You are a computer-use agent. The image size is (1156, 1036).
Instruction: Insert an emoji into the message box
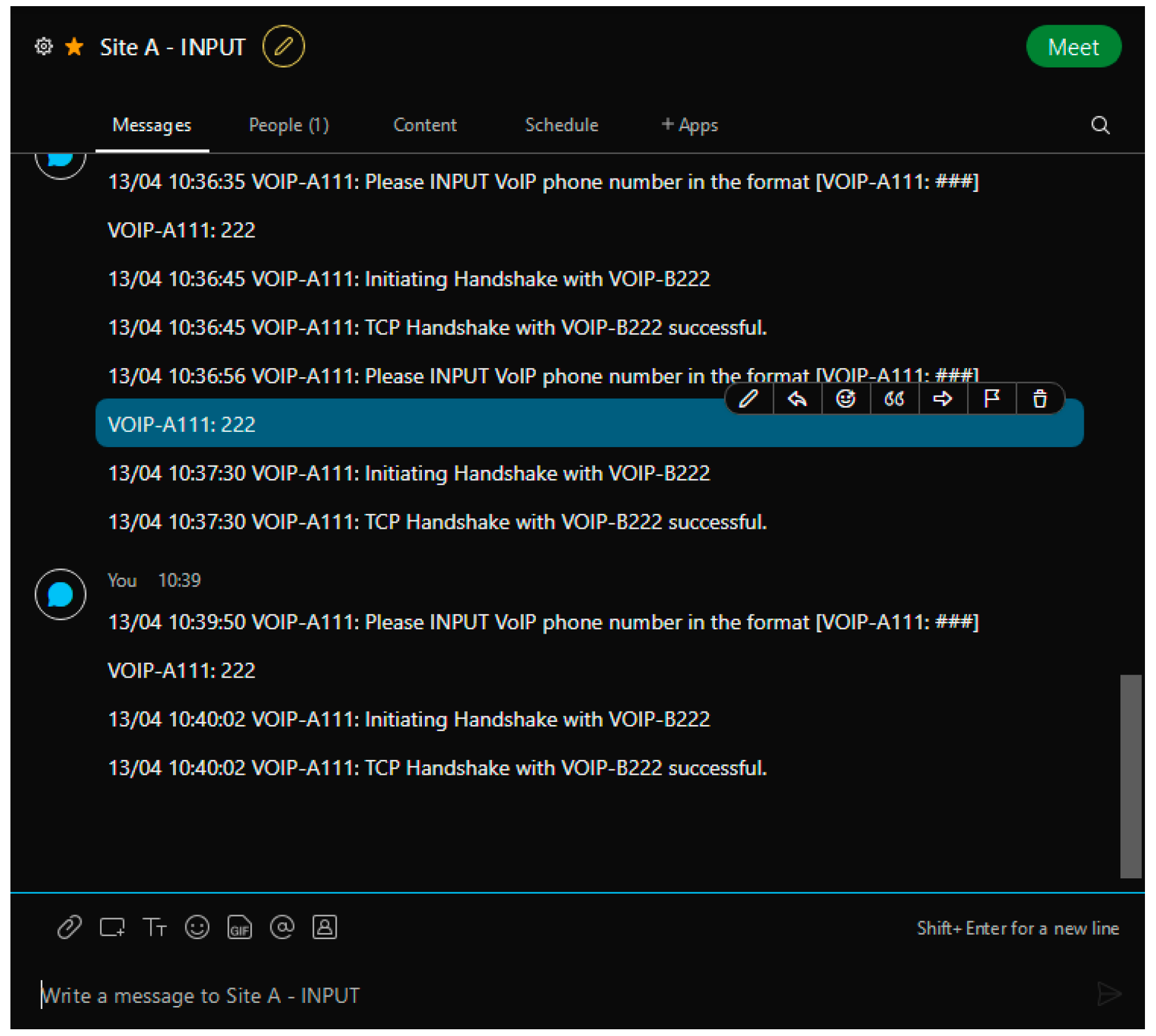(197, 927)
